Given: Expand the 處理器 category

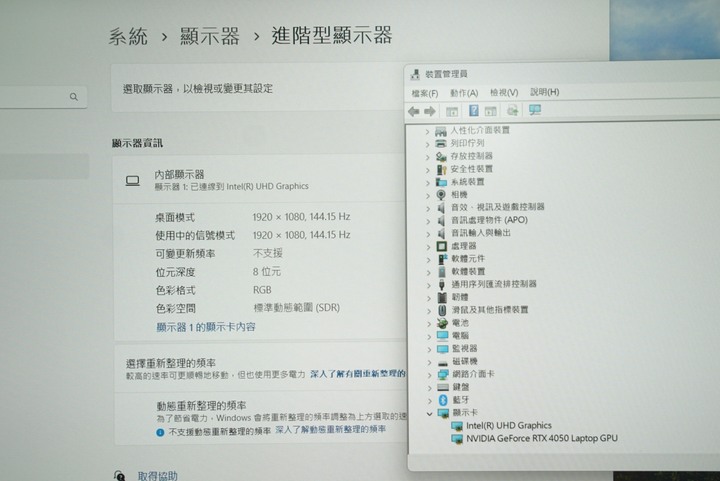Looking at the screenshot, I should pos(428,247).
